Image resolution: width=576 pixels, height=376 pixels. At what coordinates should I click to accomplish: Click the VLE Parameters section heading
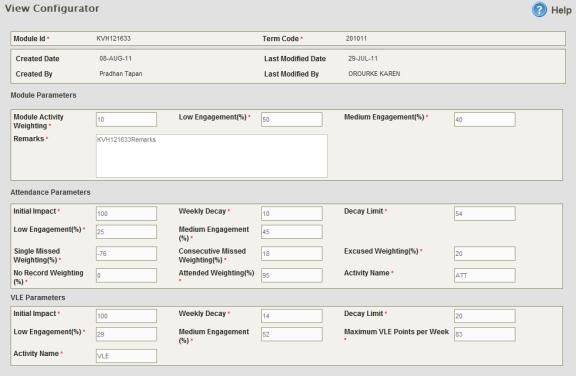(38, 298)
